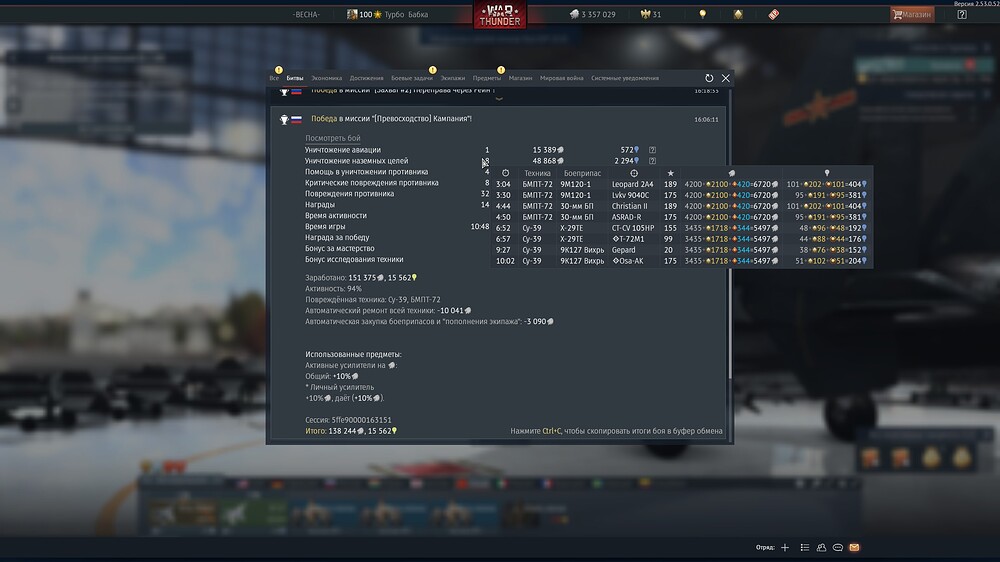1000x562 pixels.
Task: Click the golden eagles balance 31
Action: (x=650, y=15)
